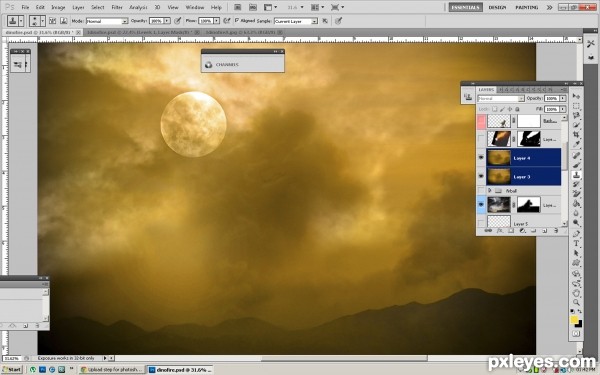Select the Rectangular Marquee tool
This screenshot has width=600, height=375.
[x=576, y=106]
